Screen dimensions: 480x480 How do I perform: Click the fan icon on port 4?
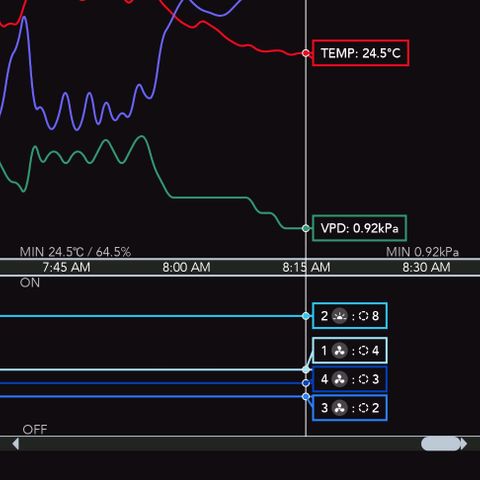pos(340,379)
